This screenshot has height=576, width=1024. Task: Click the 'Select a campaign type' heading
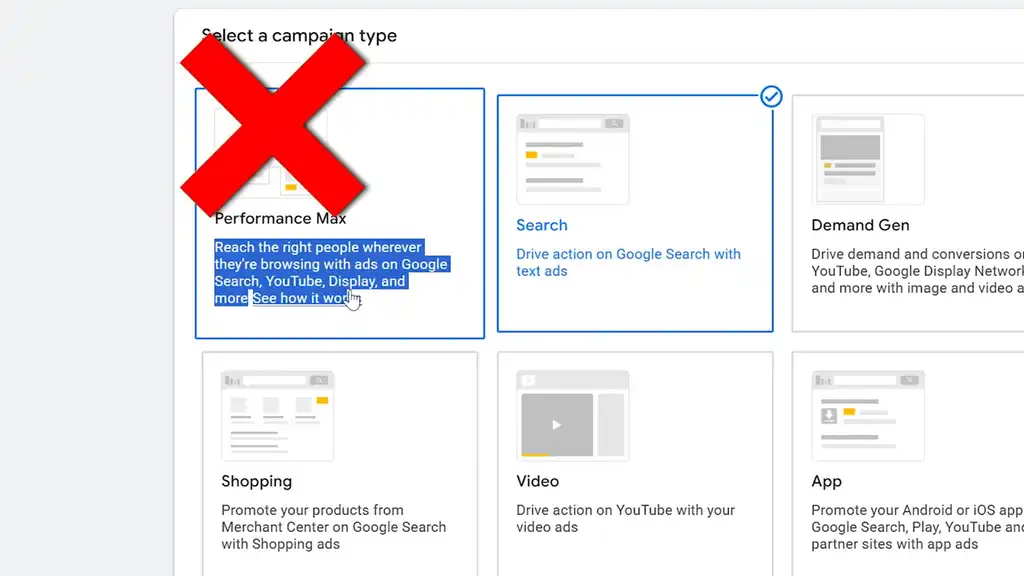click(299, 36)
